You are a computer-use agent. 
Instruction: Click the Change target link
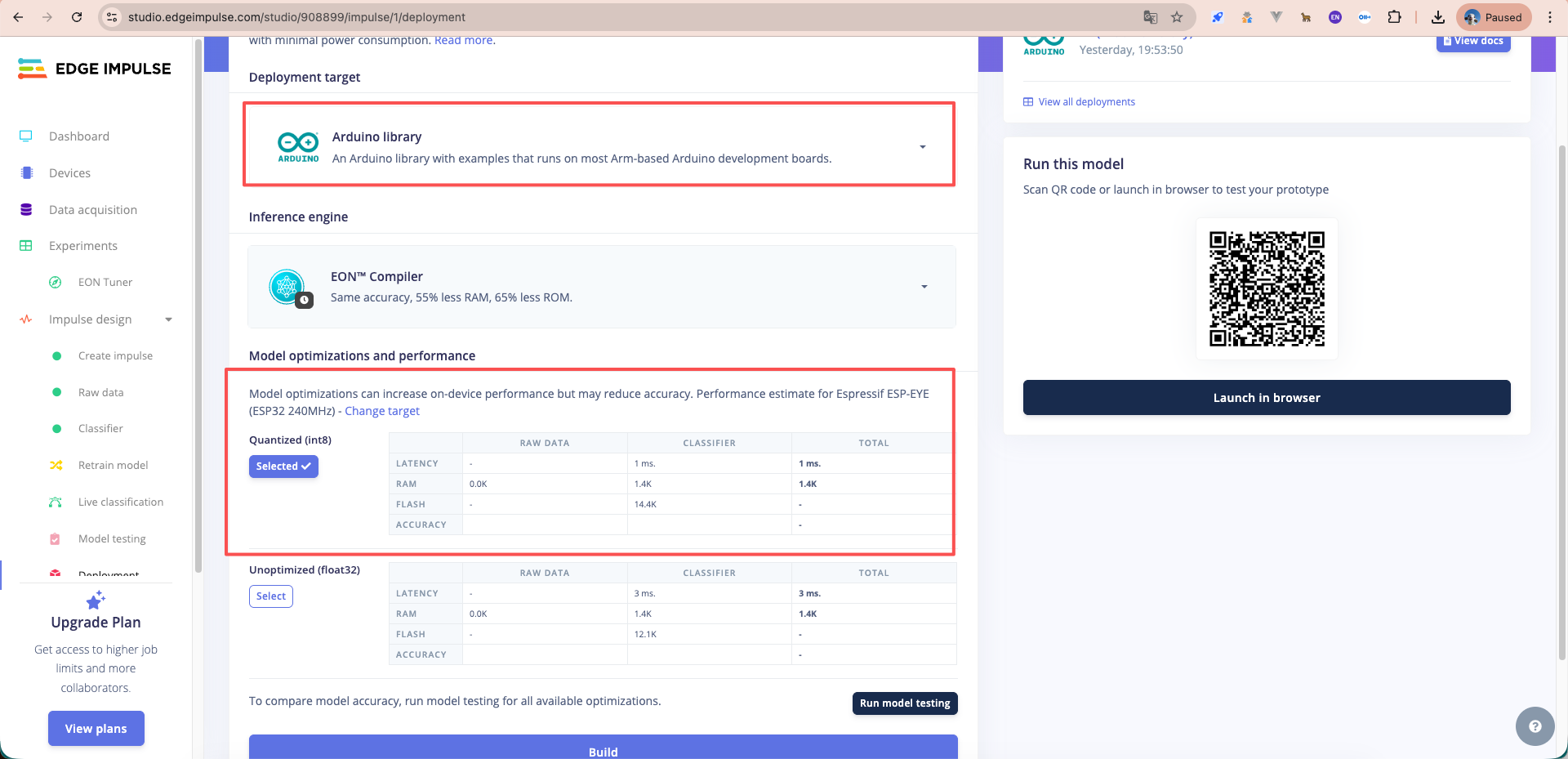(x=381, y=411)
